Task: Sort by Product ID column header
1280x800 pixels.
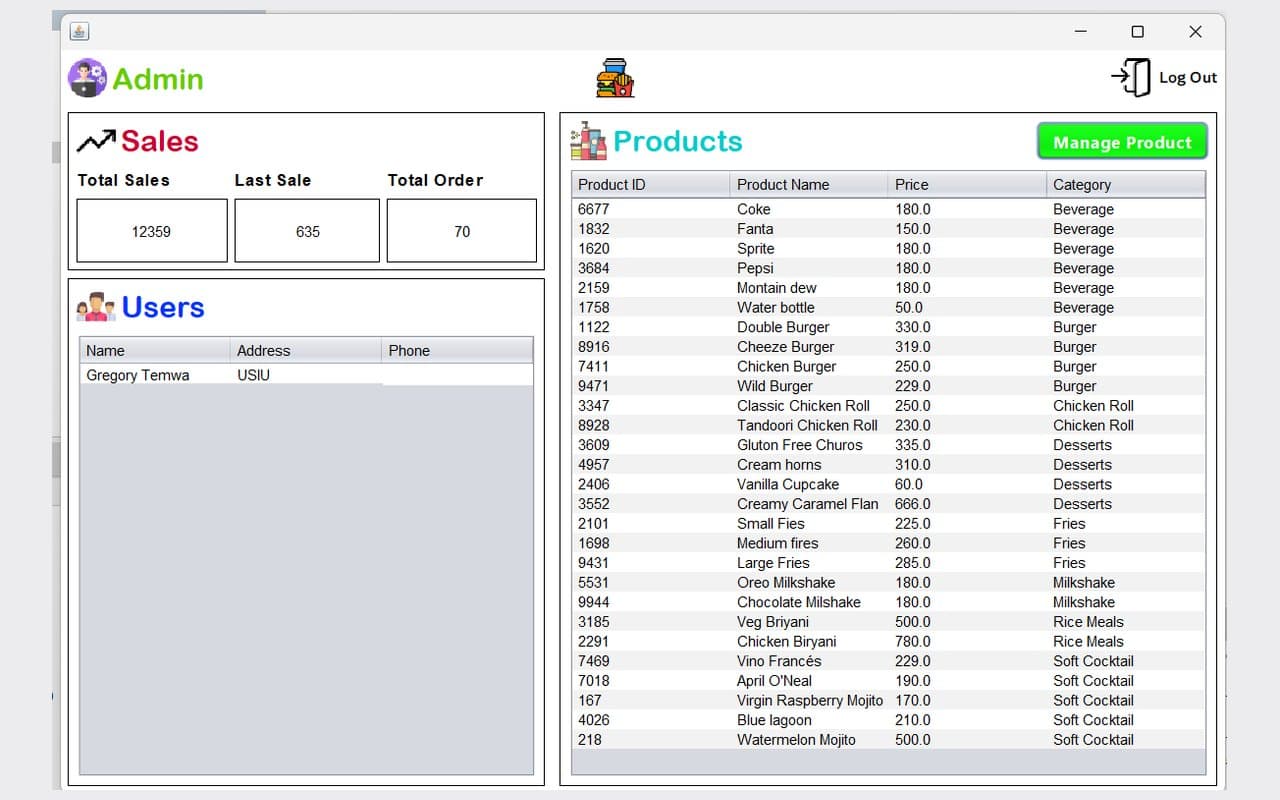Action: (651, 184)
